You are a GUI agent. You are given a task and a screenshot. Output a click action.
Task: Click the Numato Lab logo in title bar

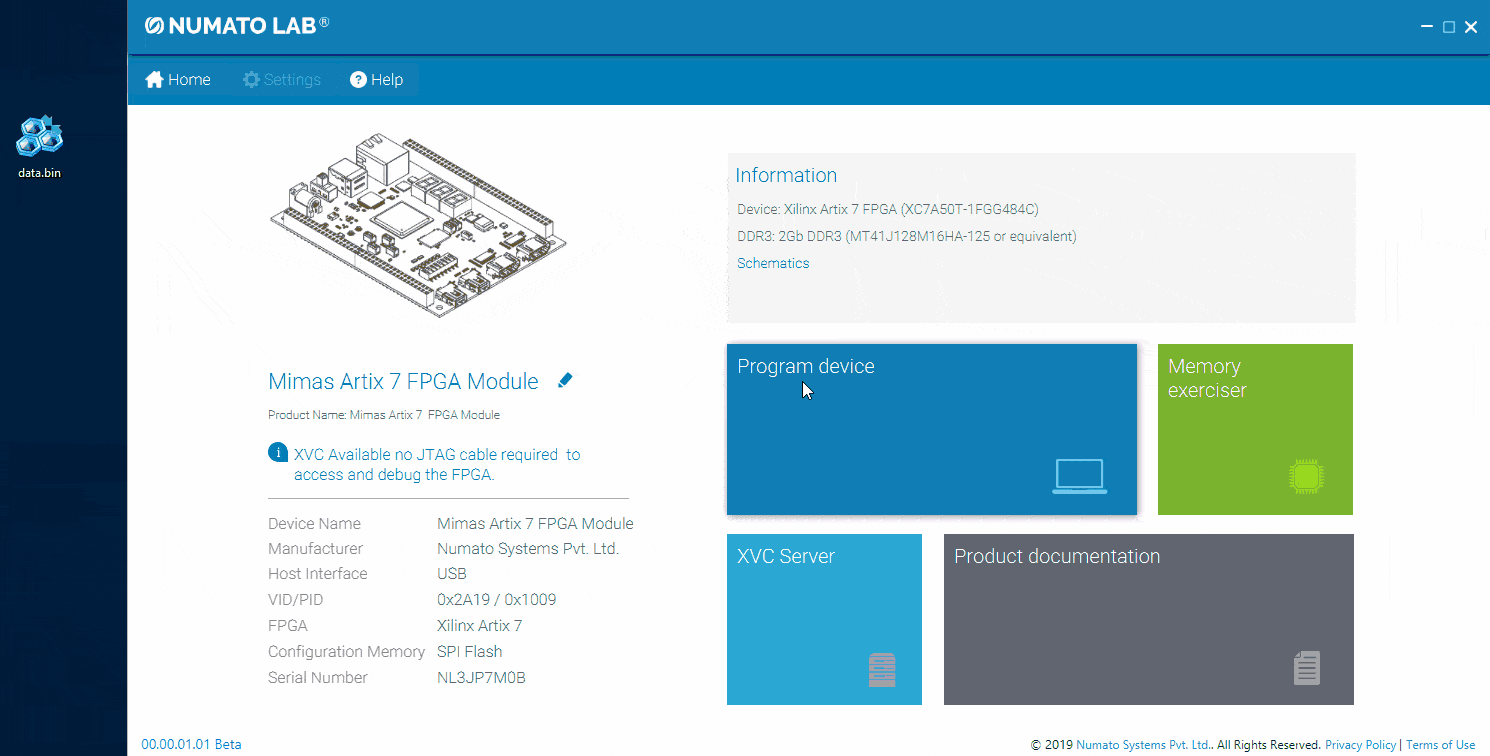tap(236, 26)
